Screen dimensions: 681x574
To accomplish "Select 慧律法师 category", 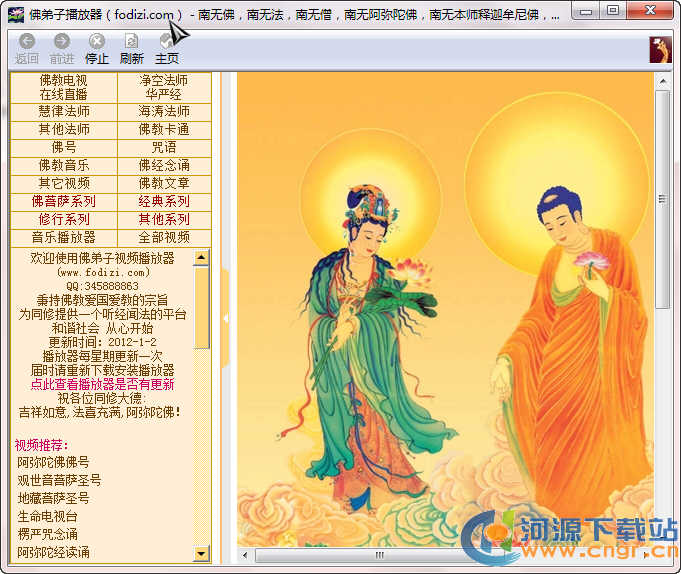I will point(64,112).
